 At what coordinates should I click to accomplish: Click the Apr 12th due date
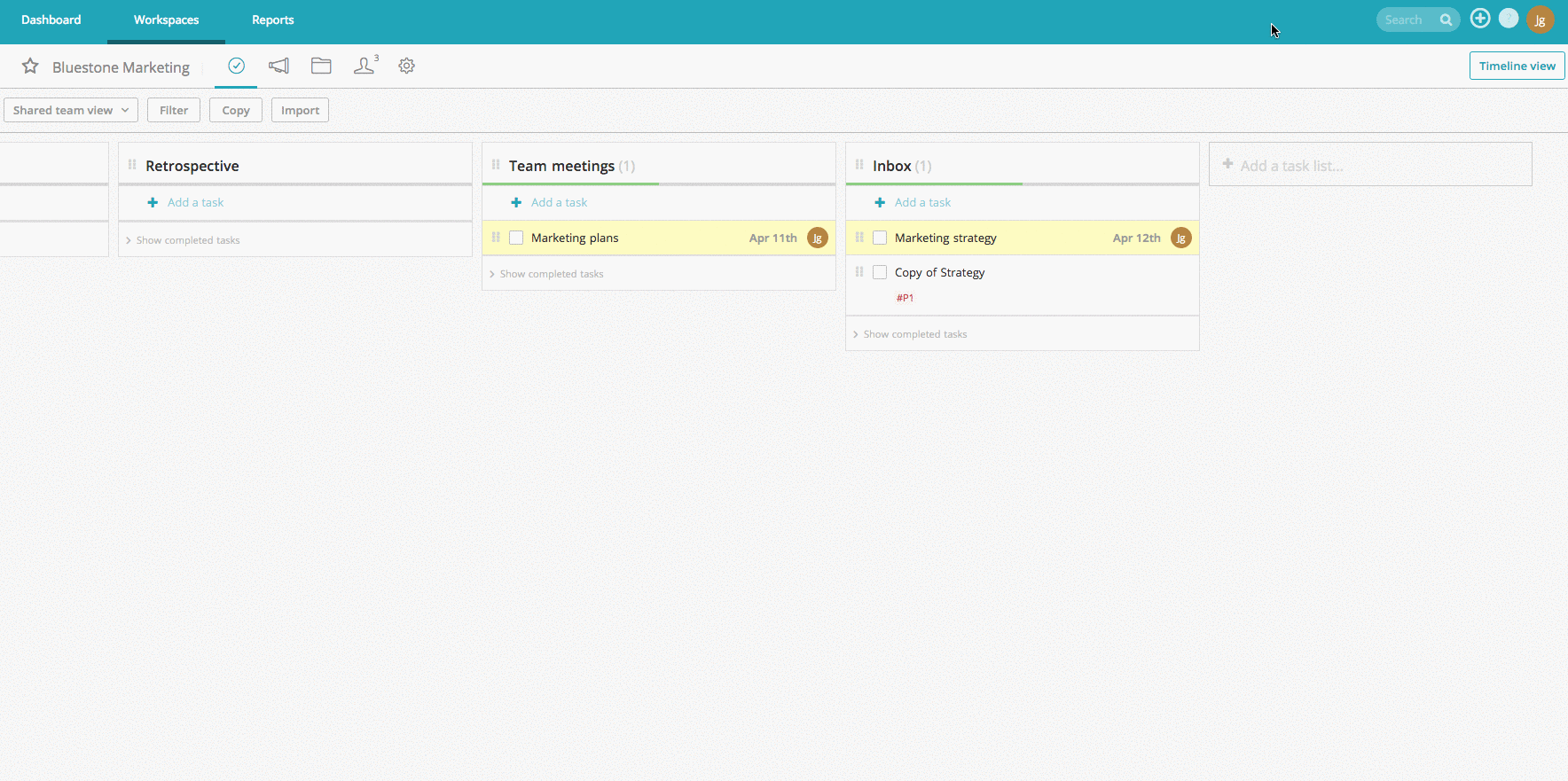pos(1137,238)
